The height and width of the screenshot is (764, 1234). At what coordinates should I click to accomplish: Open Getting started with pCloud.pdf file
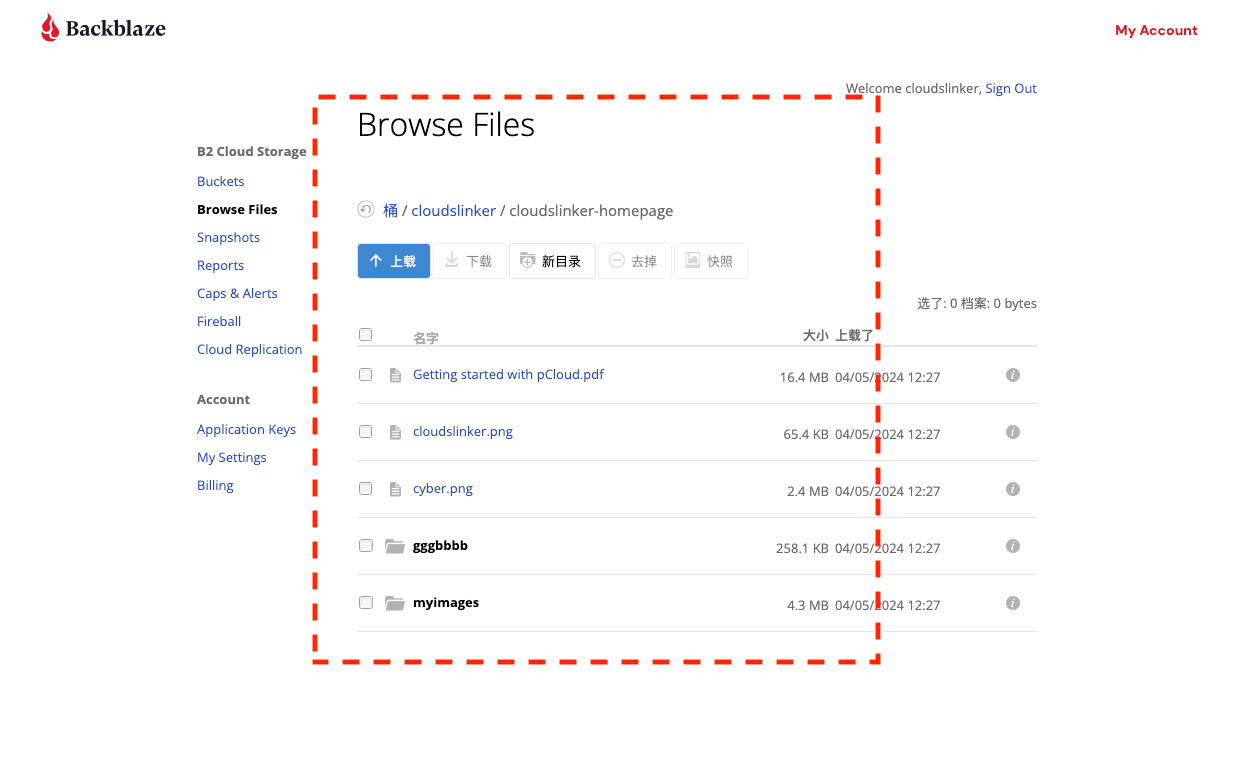pyautogui.click(x=508, y=374)
